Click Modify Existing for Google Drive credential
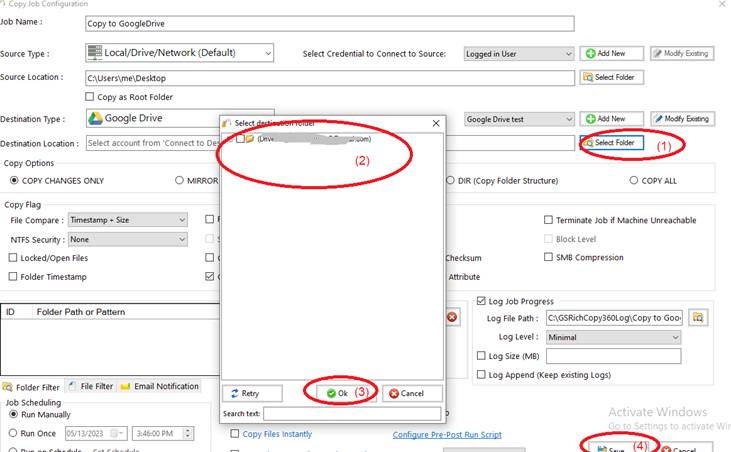This screenshot has width=731, height=452. (x=682, y=119)
